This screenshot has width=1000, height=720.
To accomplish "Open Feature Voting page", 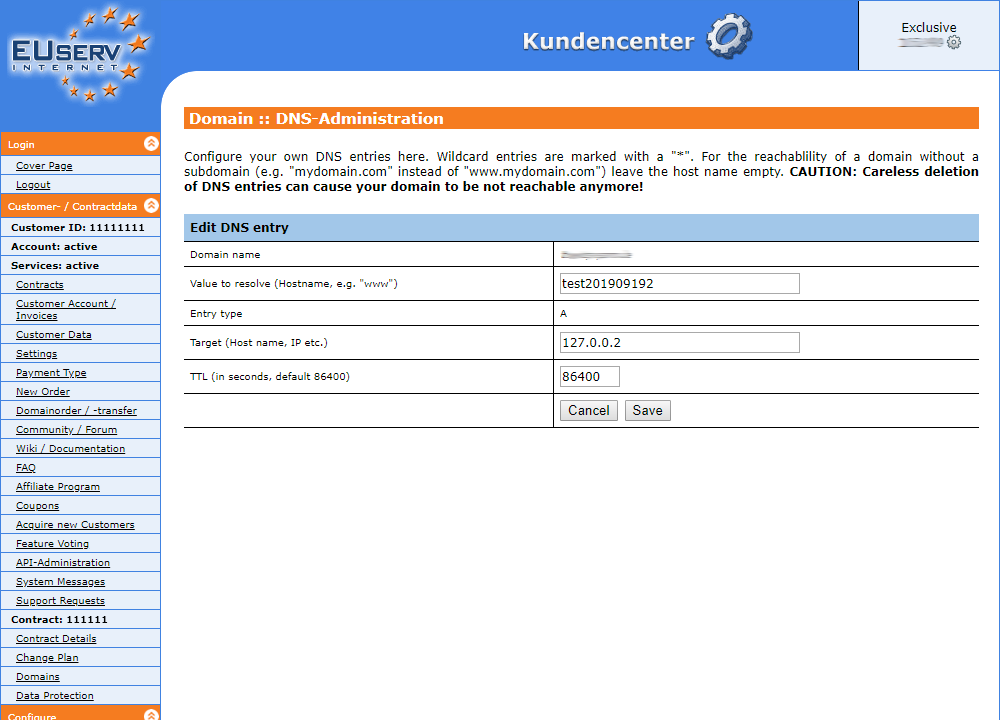I will click(x=52, y=544).
